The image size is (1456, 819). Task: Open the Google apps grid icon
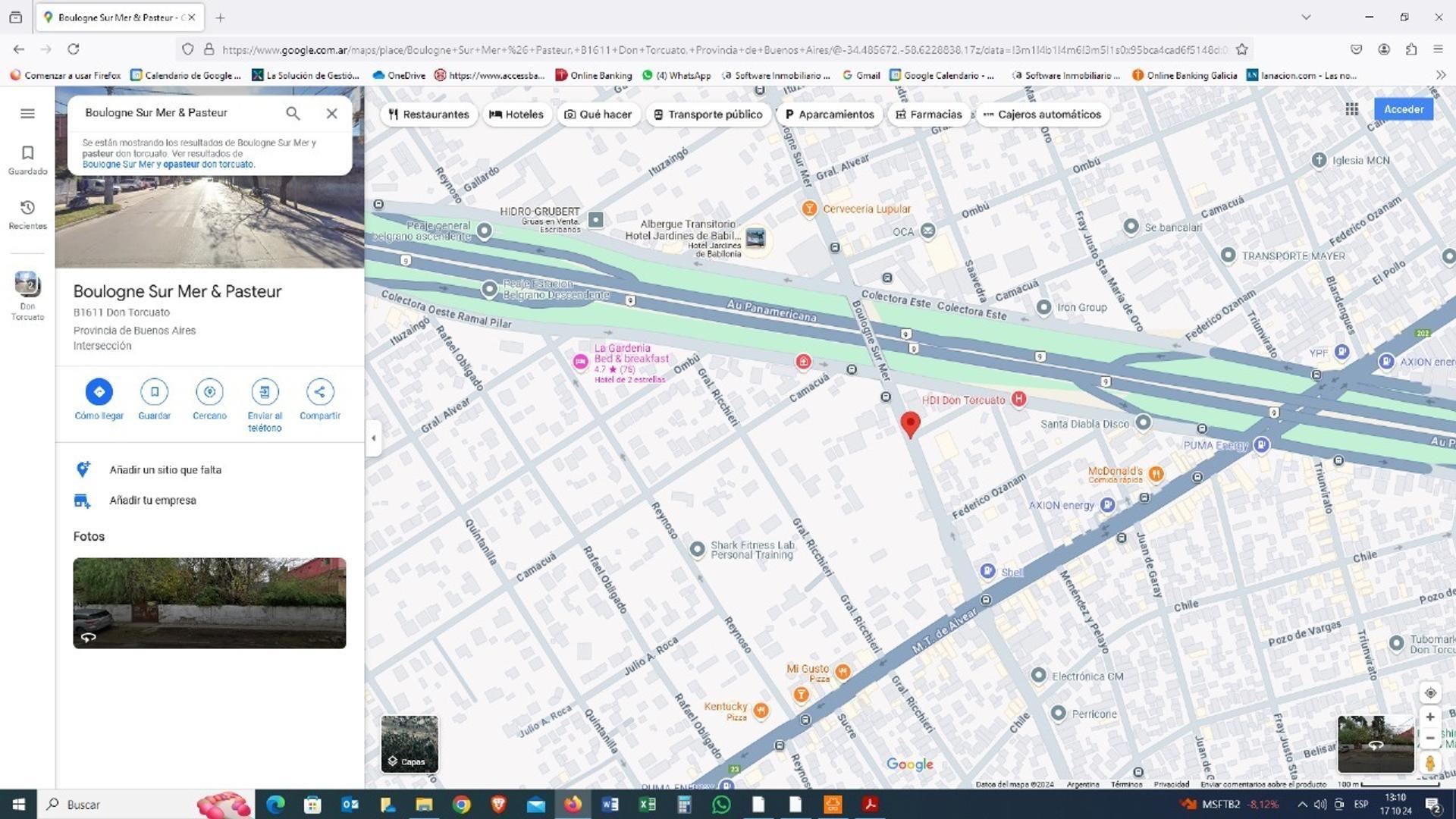1351,109
